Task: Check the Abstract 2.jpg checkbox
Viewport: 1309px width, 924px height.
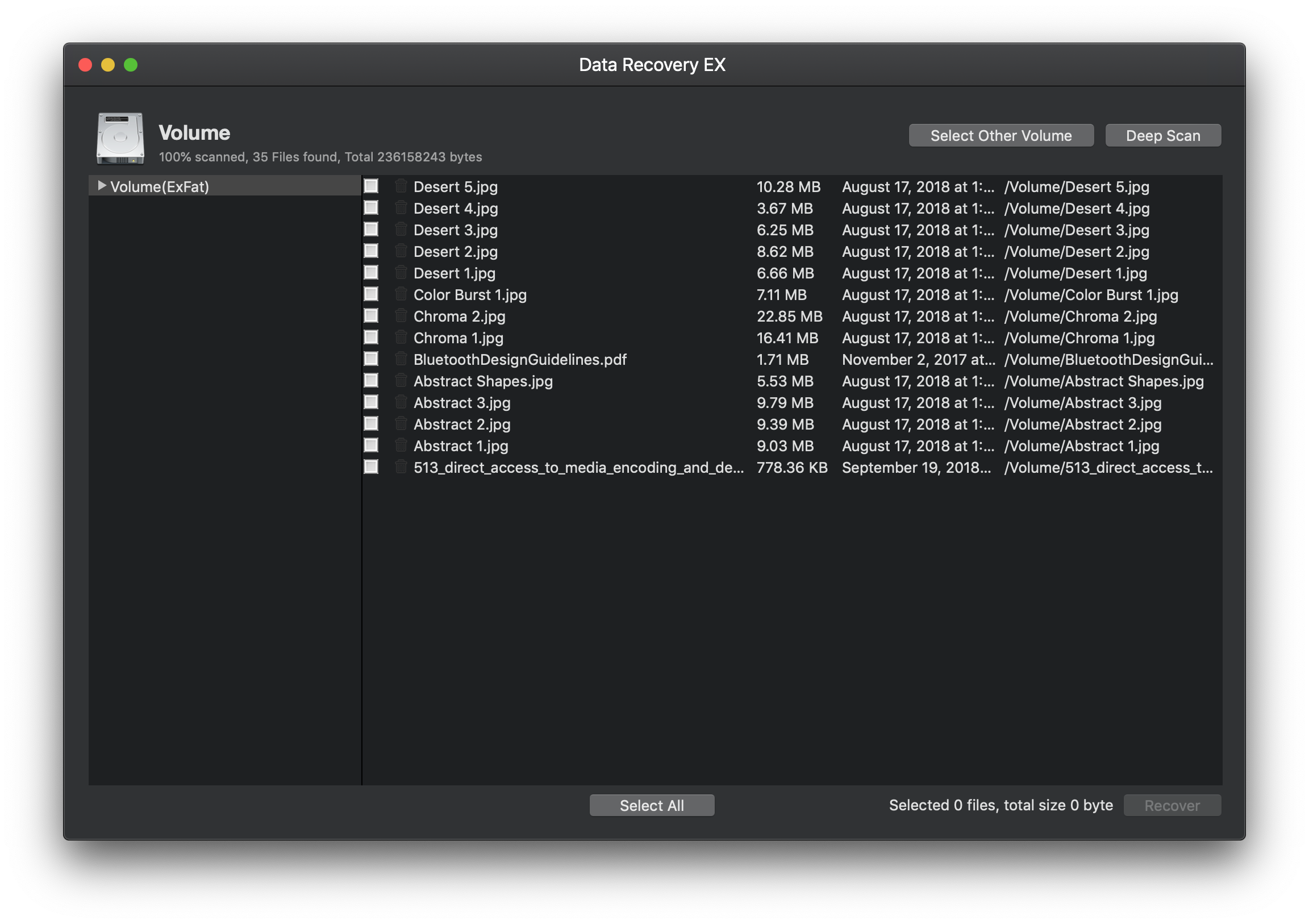Action: pos(371,424)
